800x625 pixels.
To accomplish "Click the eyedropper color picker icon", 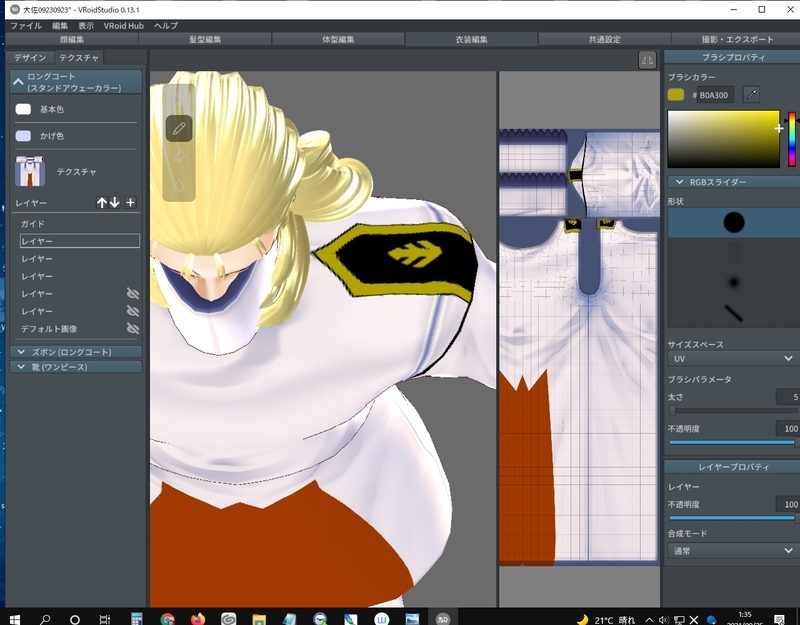I will coord(751,94).
